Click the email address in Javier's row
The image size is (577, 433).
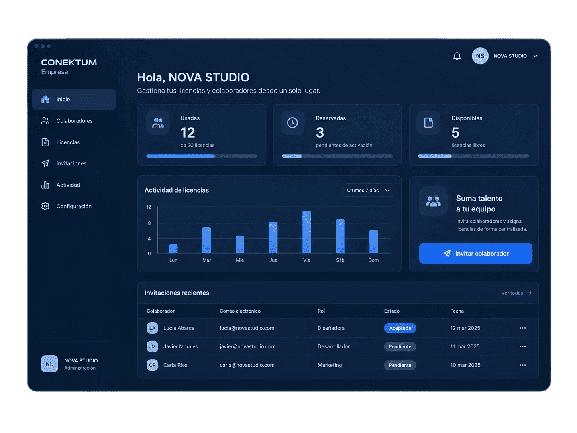pos(247,346)
